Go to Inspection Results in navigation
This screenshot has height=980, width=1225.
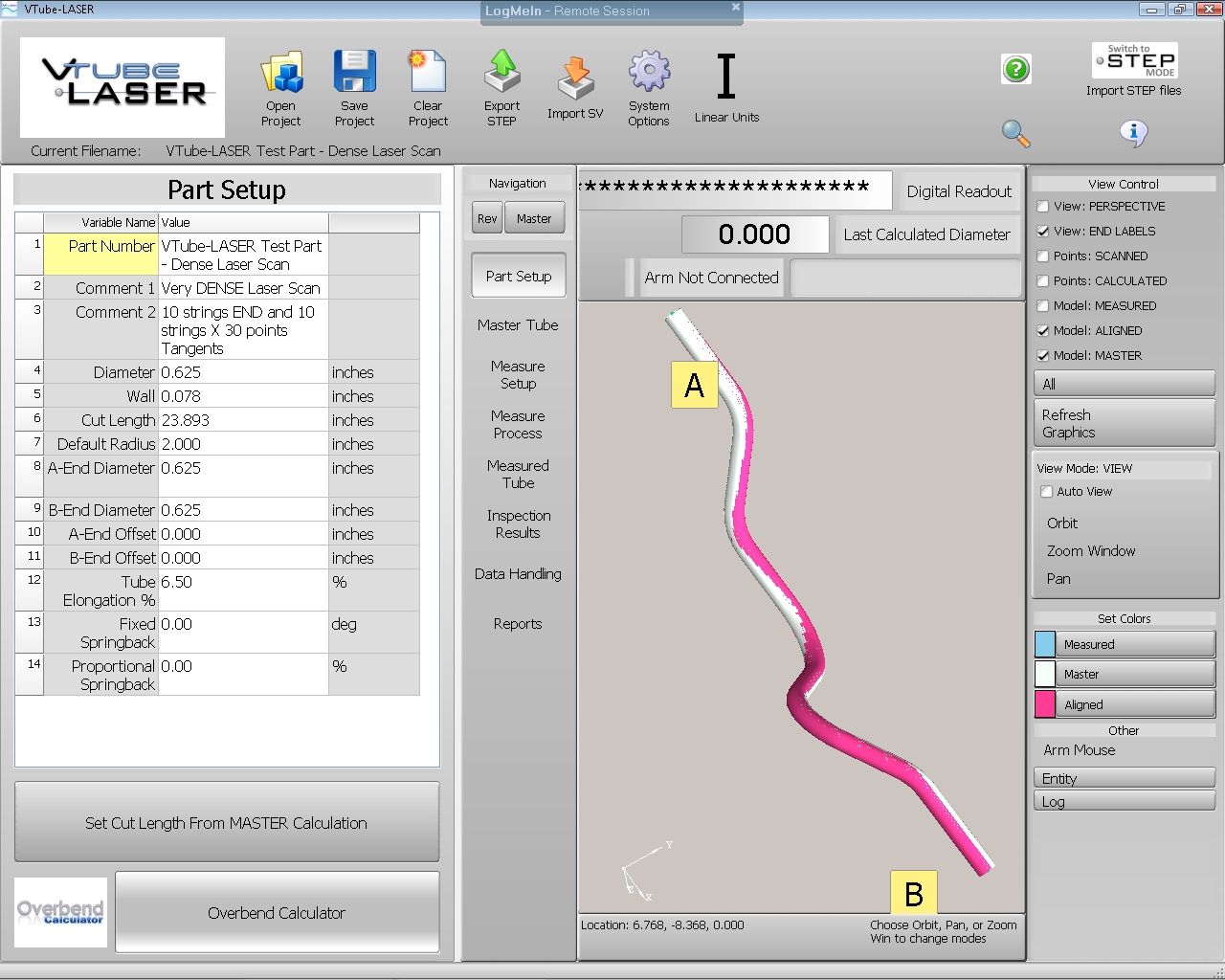pos(518,524)
